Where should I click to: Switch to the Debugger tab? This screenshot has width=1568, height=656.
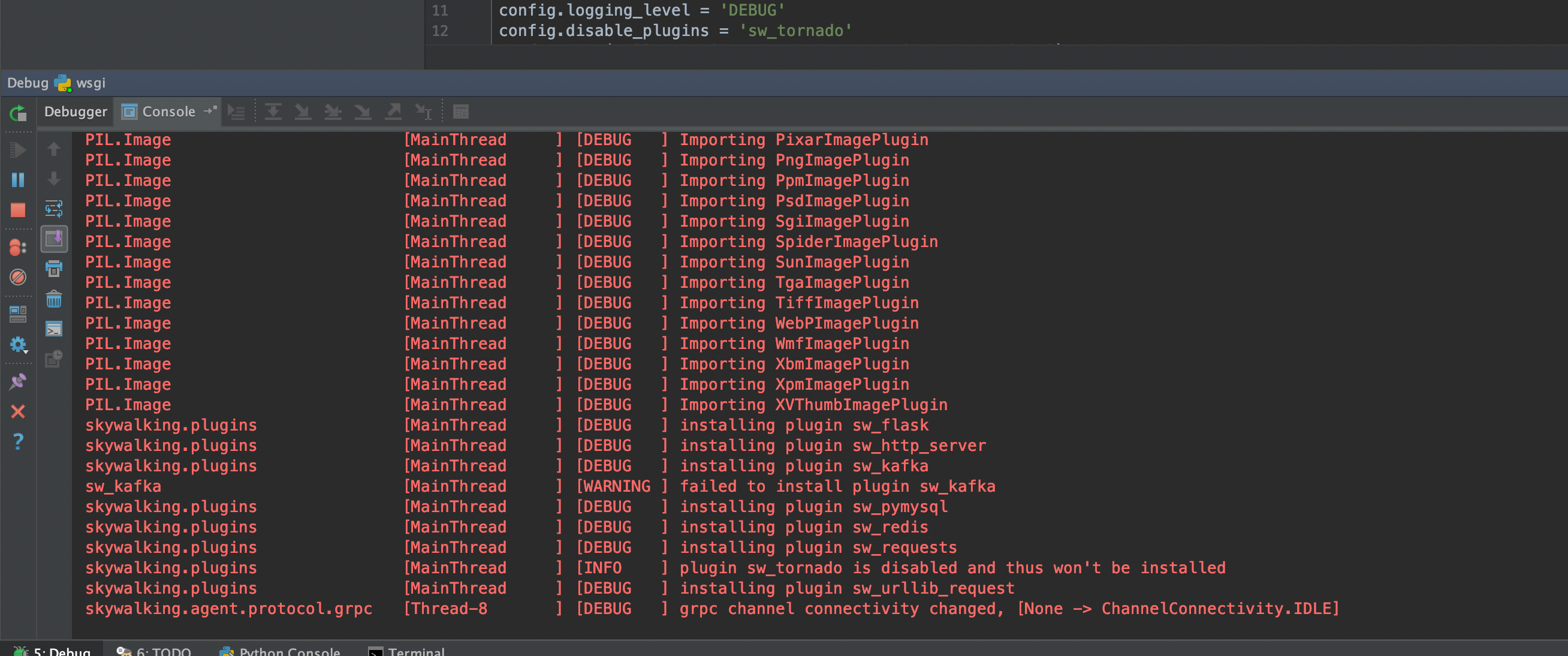pyautogui.click(x=75, y=112)
